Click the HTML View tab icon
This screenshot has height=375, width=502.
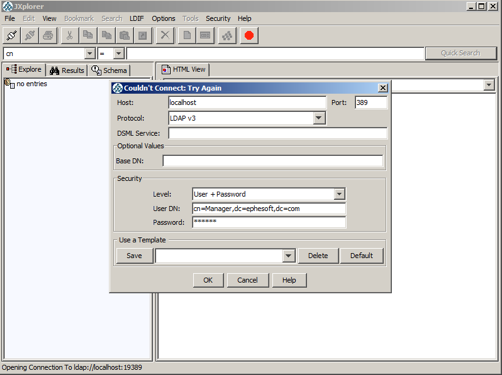[166, 70]
